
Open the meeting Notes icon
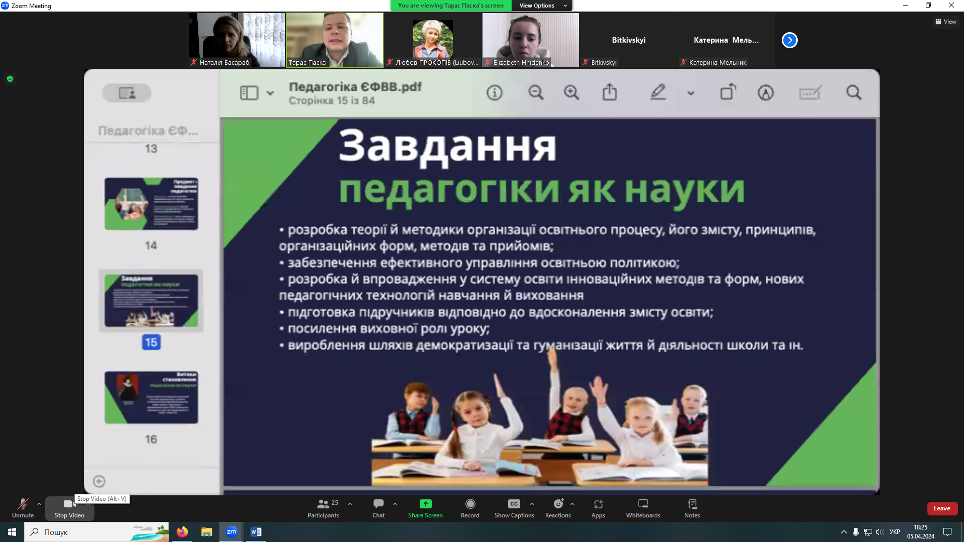pyautogui.click(x=692, y=508)
